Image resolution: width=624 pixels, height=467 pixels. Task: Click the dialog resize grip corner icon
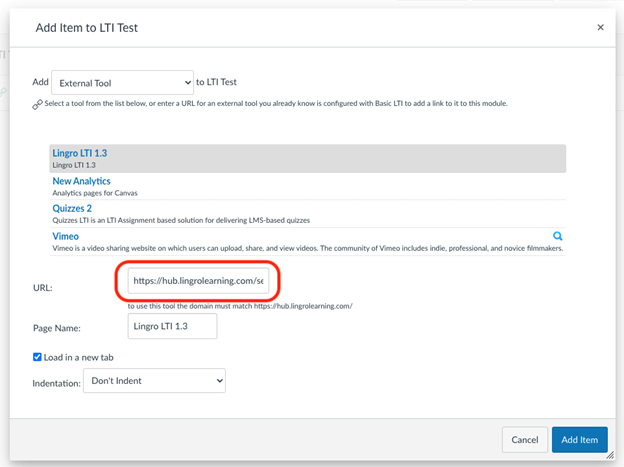pos(610,455)
